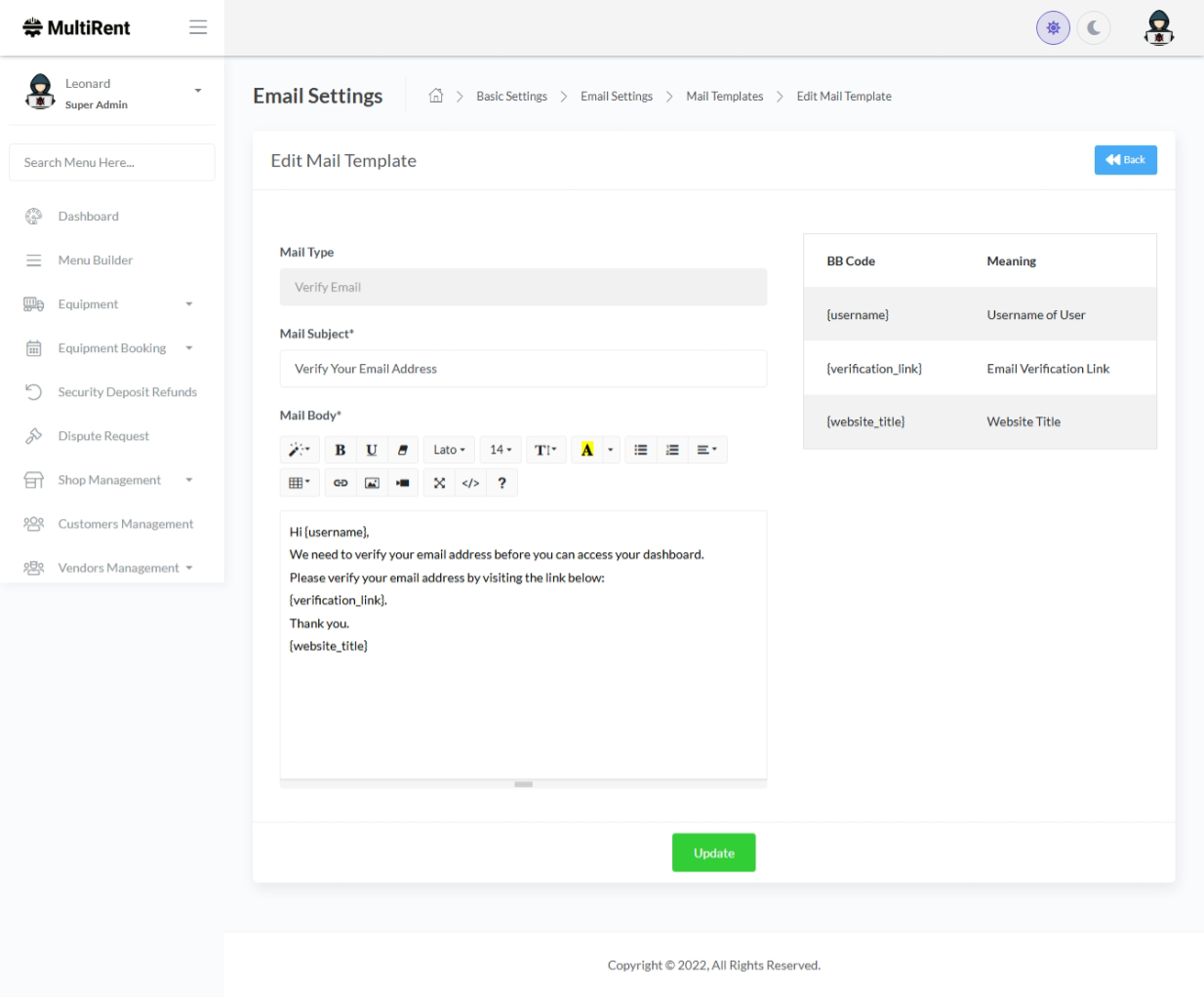Open the editor help dialog
The image size is (1204, 997).
click(x=502, y=483)
